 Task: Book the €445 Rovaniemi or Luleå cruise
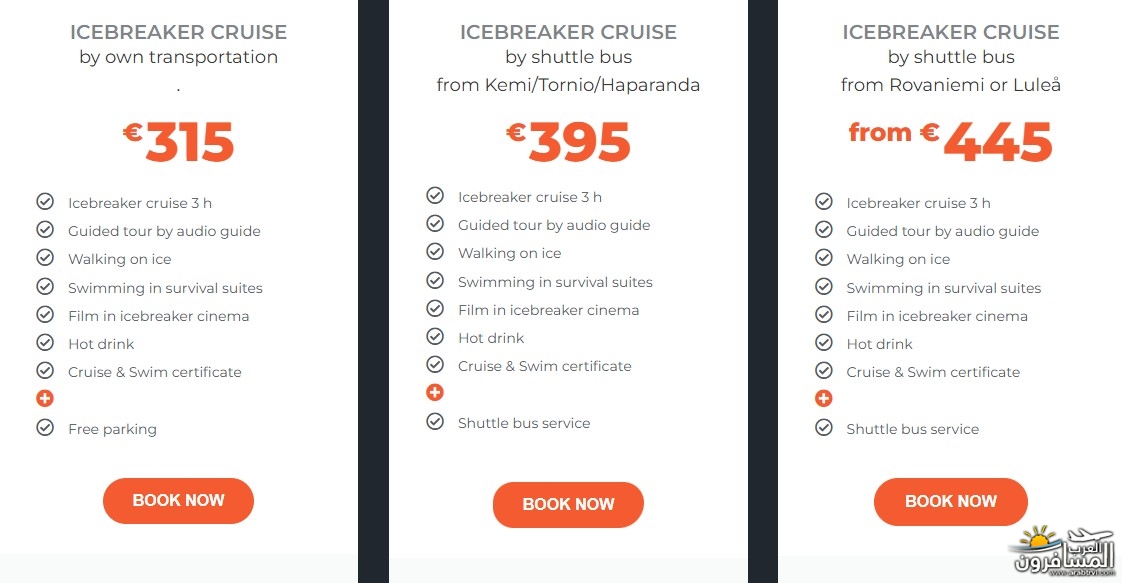pyautogui.click(x=950, y=501)
